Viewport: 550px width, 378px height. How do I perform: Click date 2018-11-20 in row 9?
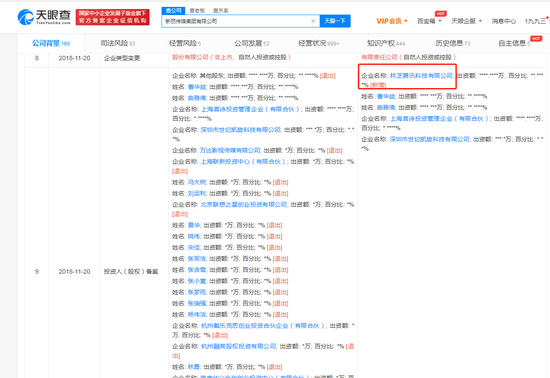point(74,272)
